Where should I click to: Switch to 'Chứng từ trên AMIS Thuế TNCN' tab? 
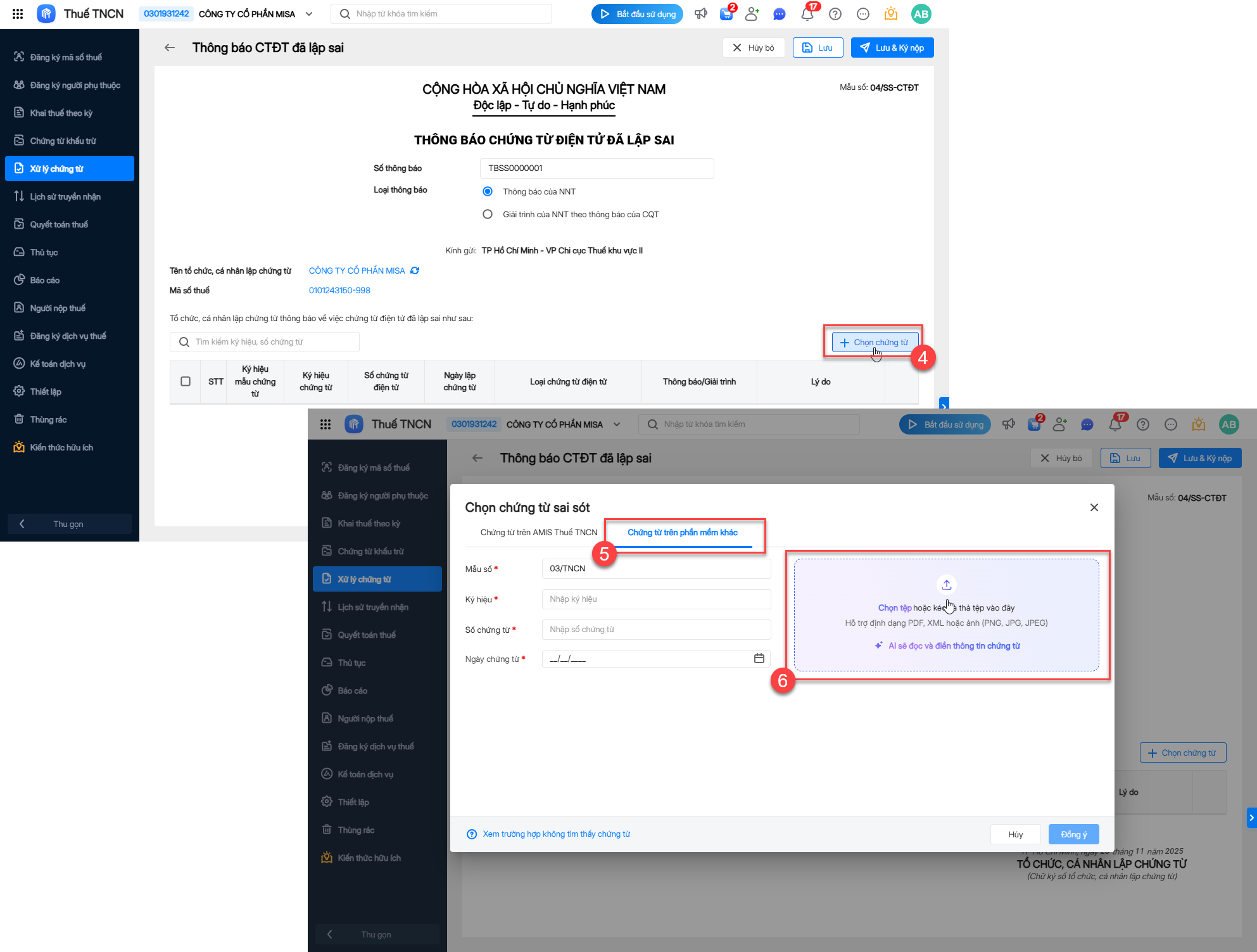coord(538,532)
